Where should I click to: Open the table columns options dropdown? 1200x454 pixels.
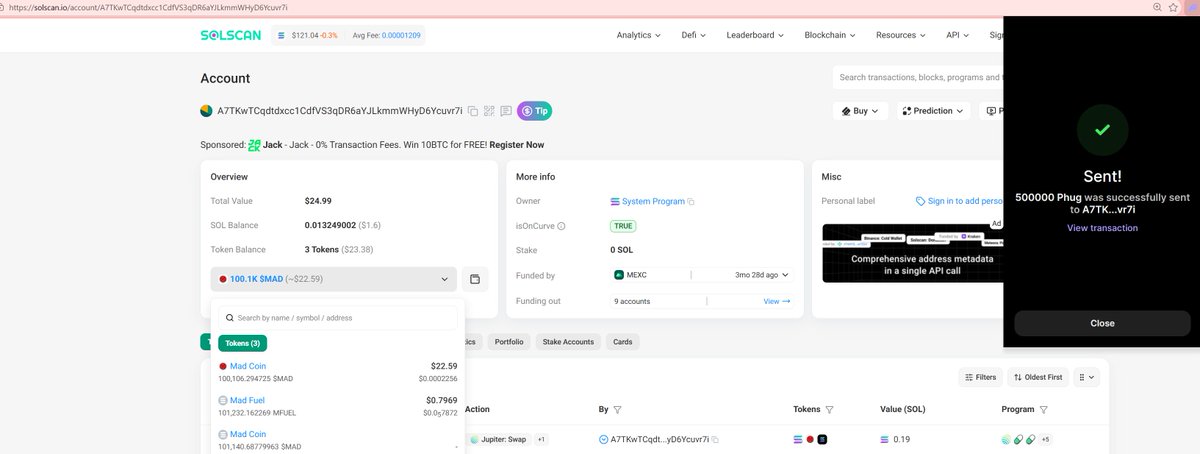pyautogui.click(x=1085, y=377)
